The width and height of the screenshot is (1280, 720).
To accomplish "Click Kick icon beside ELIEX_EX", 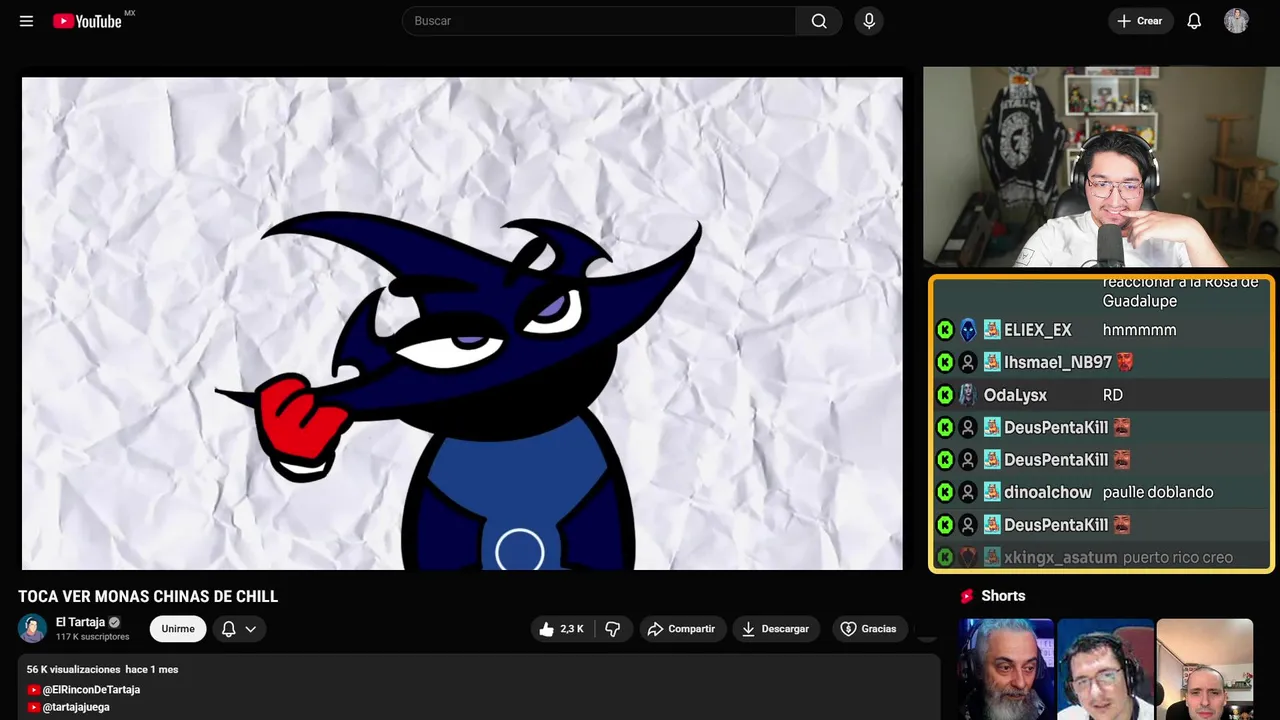I will (x=945, y=330).
